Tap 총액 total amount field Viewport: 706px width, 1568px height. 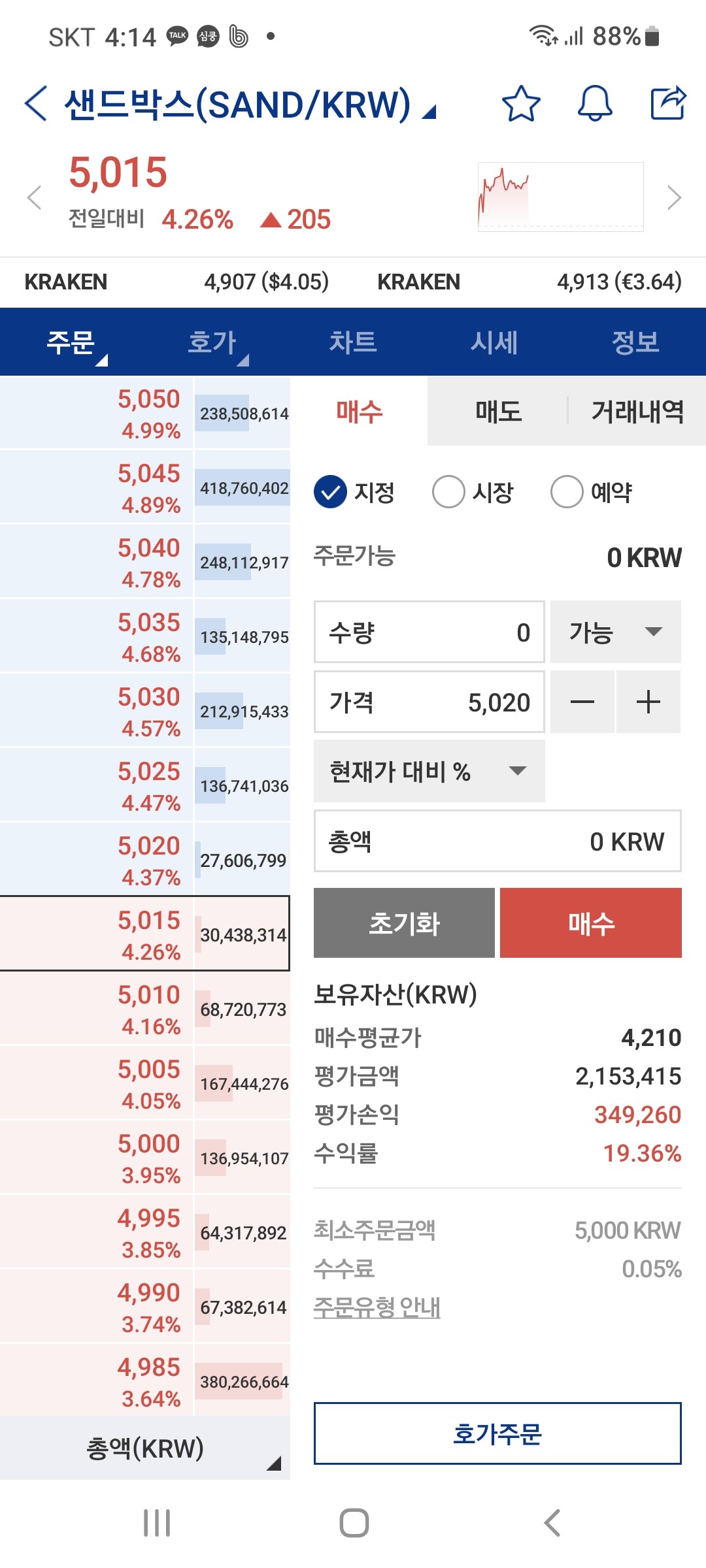tap(497, 841)
